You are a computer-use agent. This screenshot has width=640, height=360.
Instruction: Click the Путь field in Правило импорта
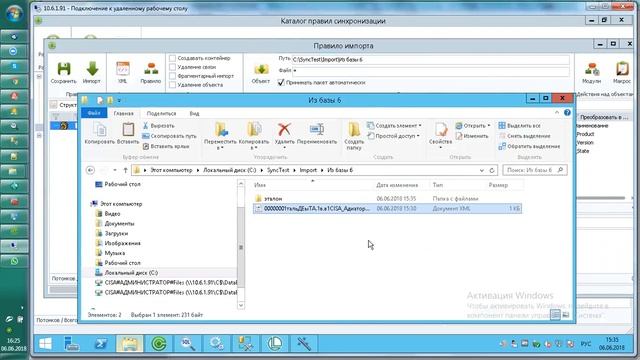431,60
